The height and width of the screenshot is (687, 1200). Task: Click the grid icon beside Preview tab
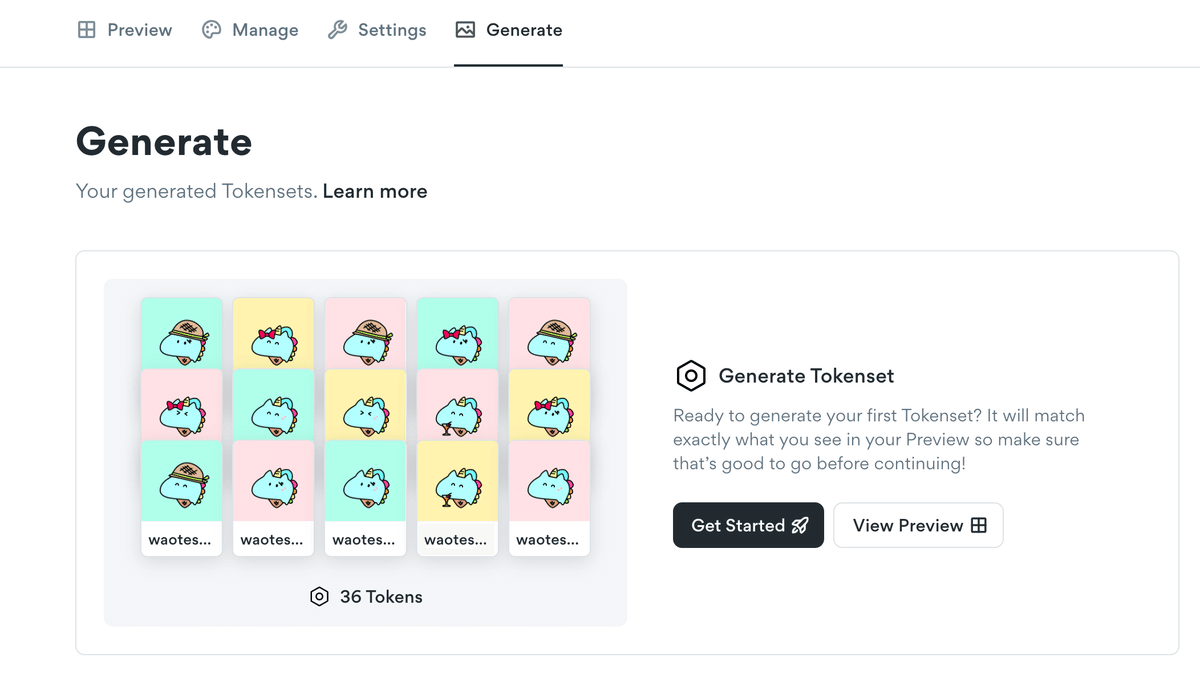pos(87,30)
